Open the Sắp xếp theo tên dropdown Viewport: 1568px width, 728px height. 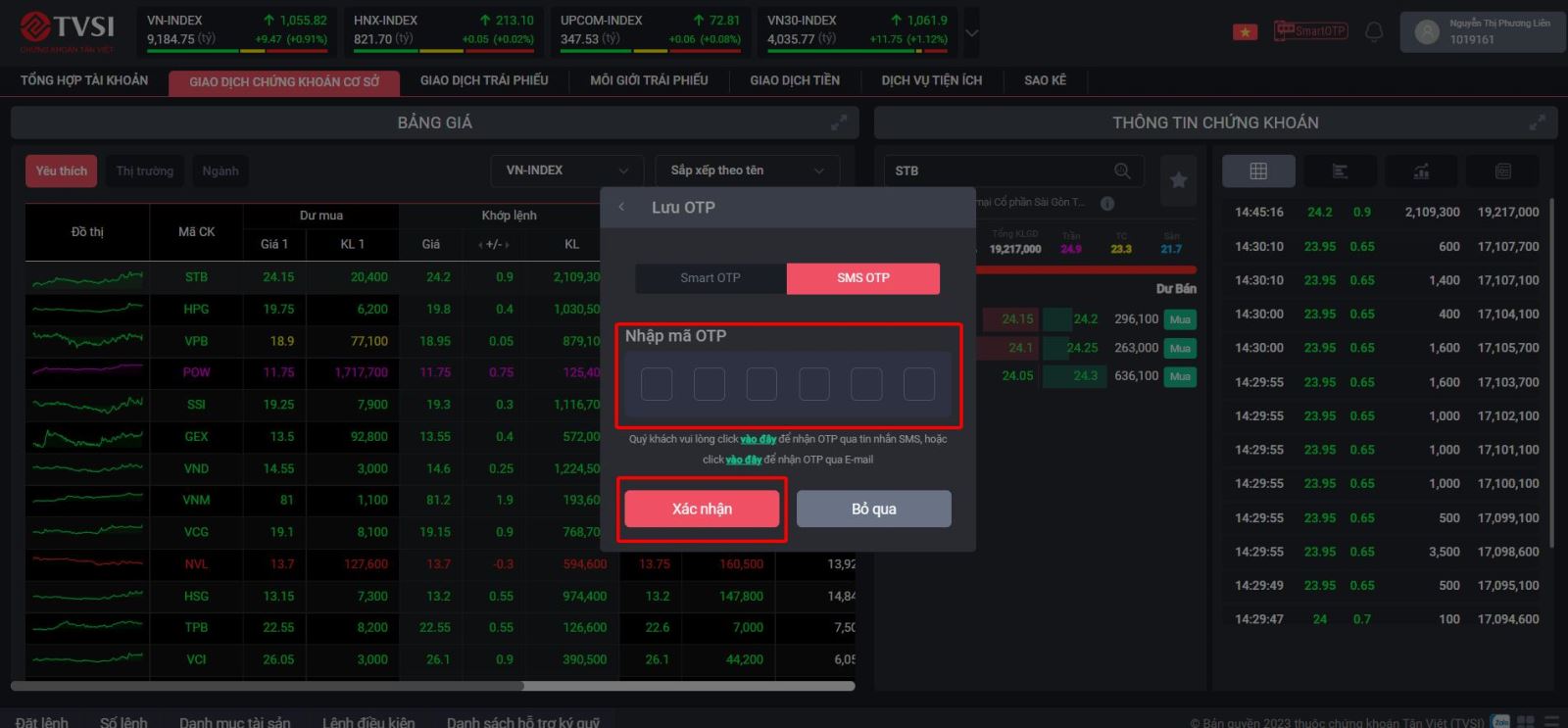tap(747, 170)
